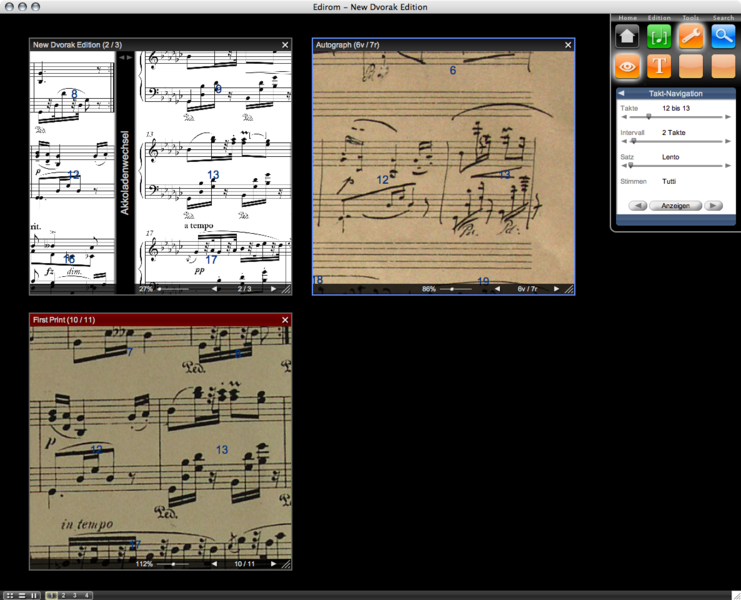Screen dimensions: 741x600
Task: Click measure 13 in First Print score
Action: point(222,450)
